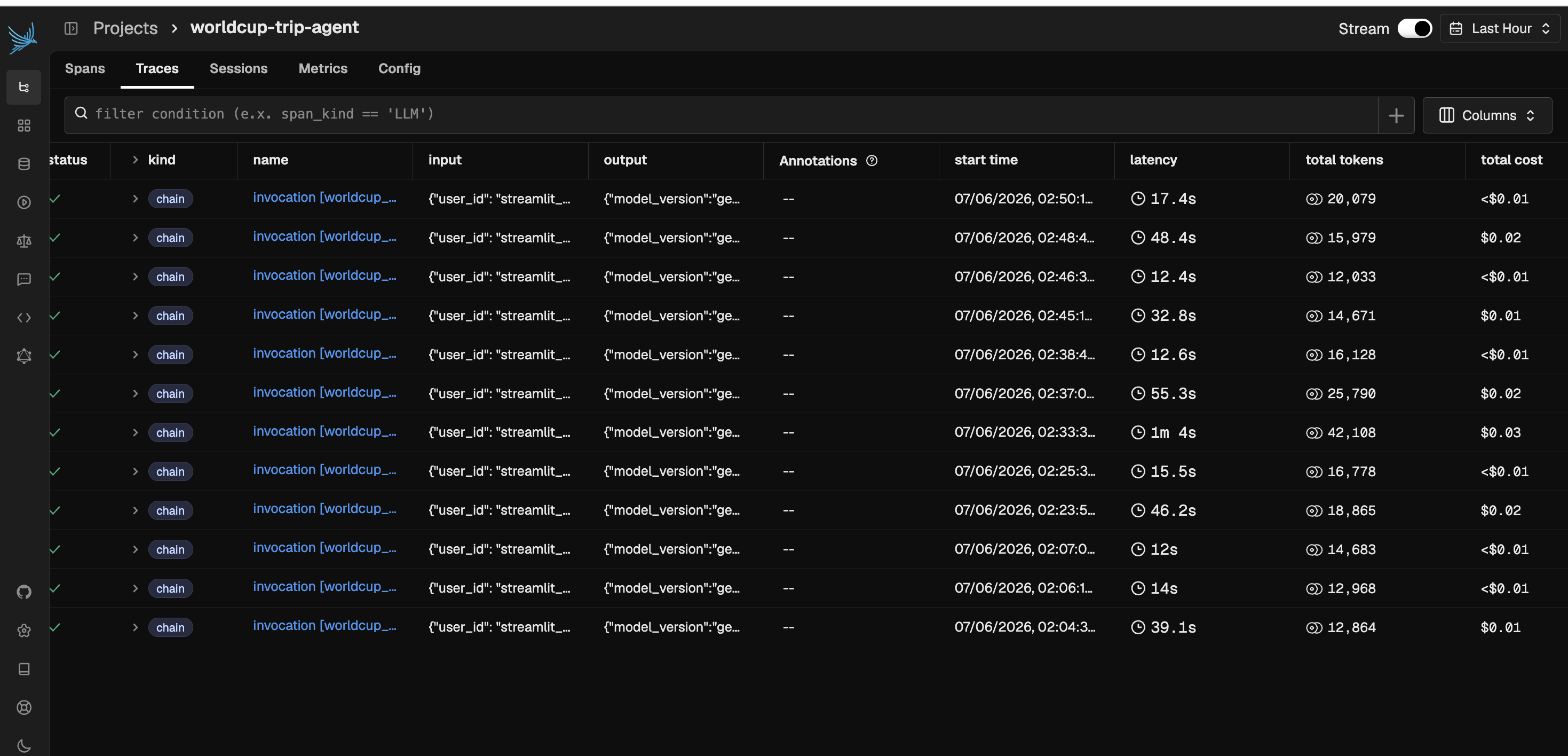Open the Sessions tab

(x=239, y=68)
